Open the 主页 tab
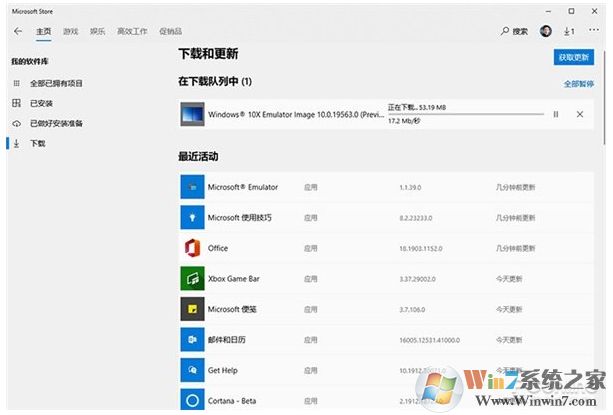The image size is (613, 415). click(43, 31)
